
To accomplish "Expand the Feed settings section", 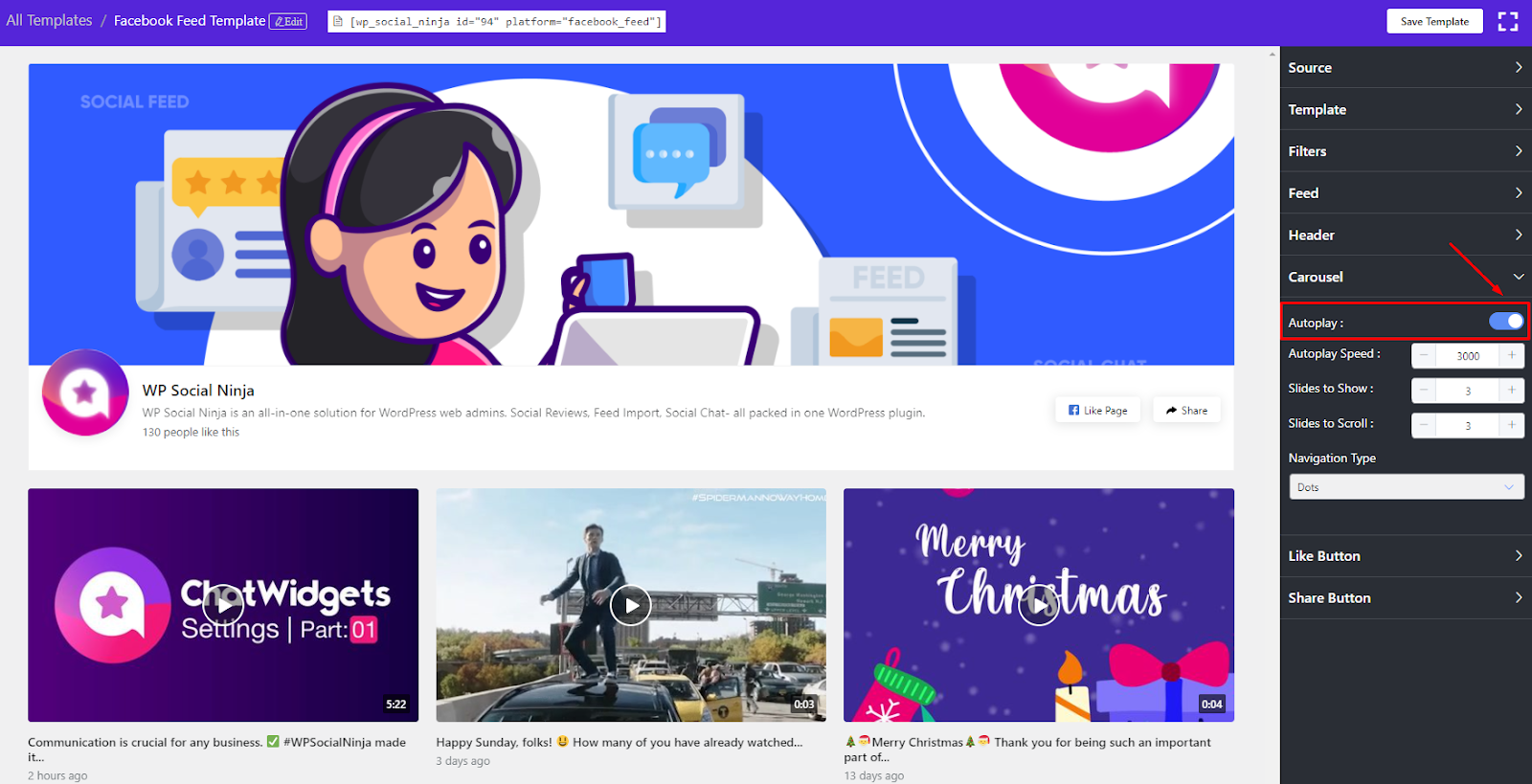I will [x=1406, y=192].
